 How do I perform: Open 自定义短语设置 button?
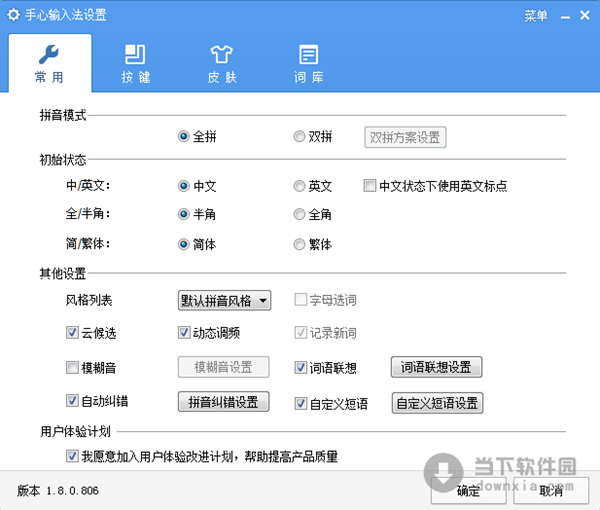click(437, 403)
